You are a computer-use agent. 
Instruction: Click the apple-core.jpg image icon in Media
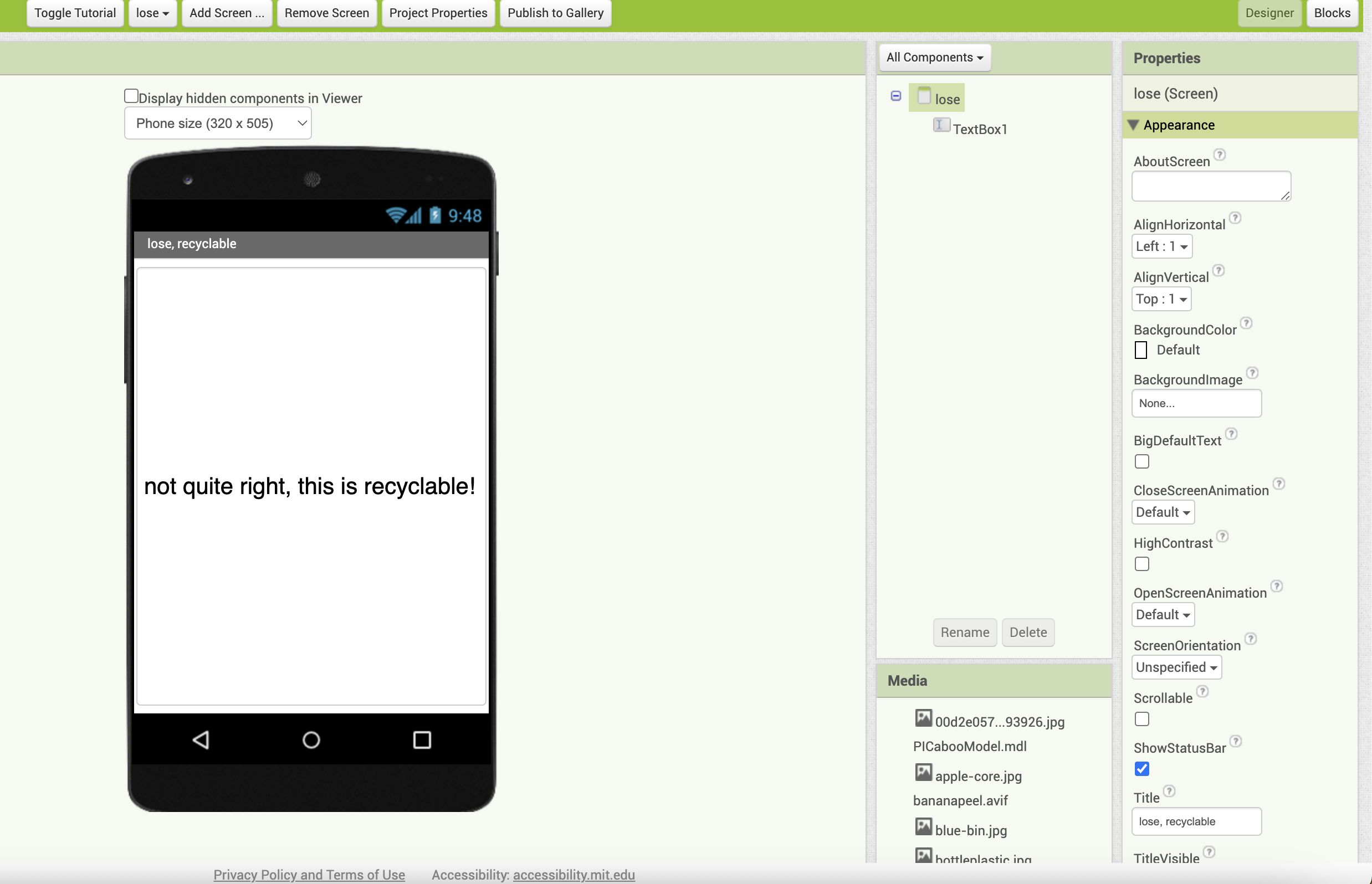tap(923, 773)
